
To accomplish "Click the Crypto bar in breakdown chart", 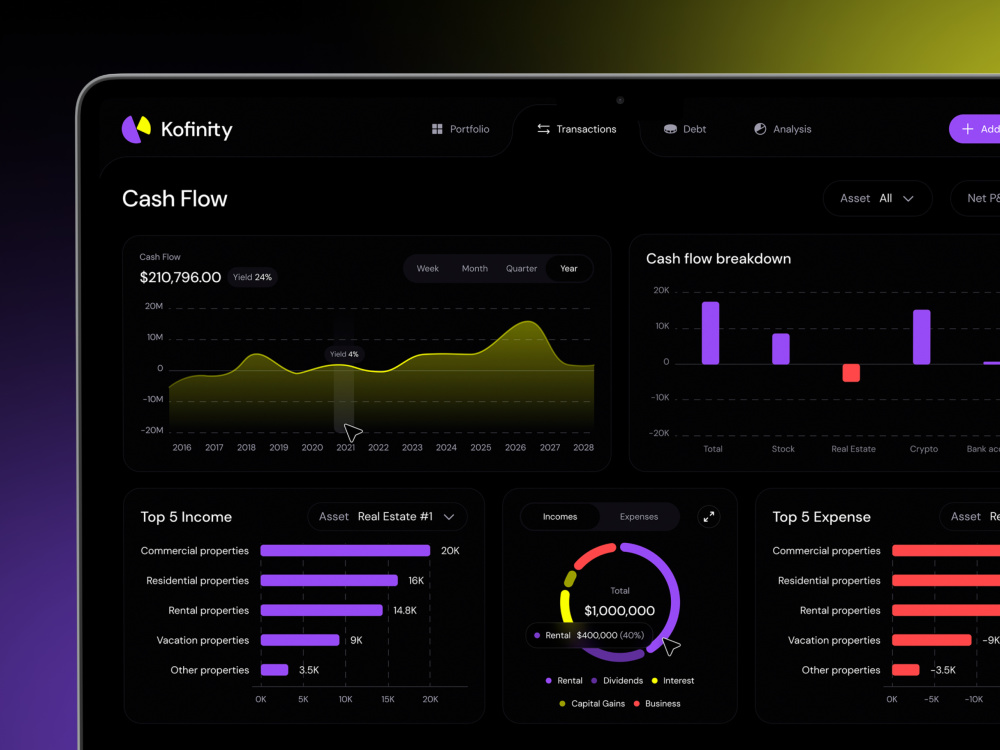I will 922,337.
